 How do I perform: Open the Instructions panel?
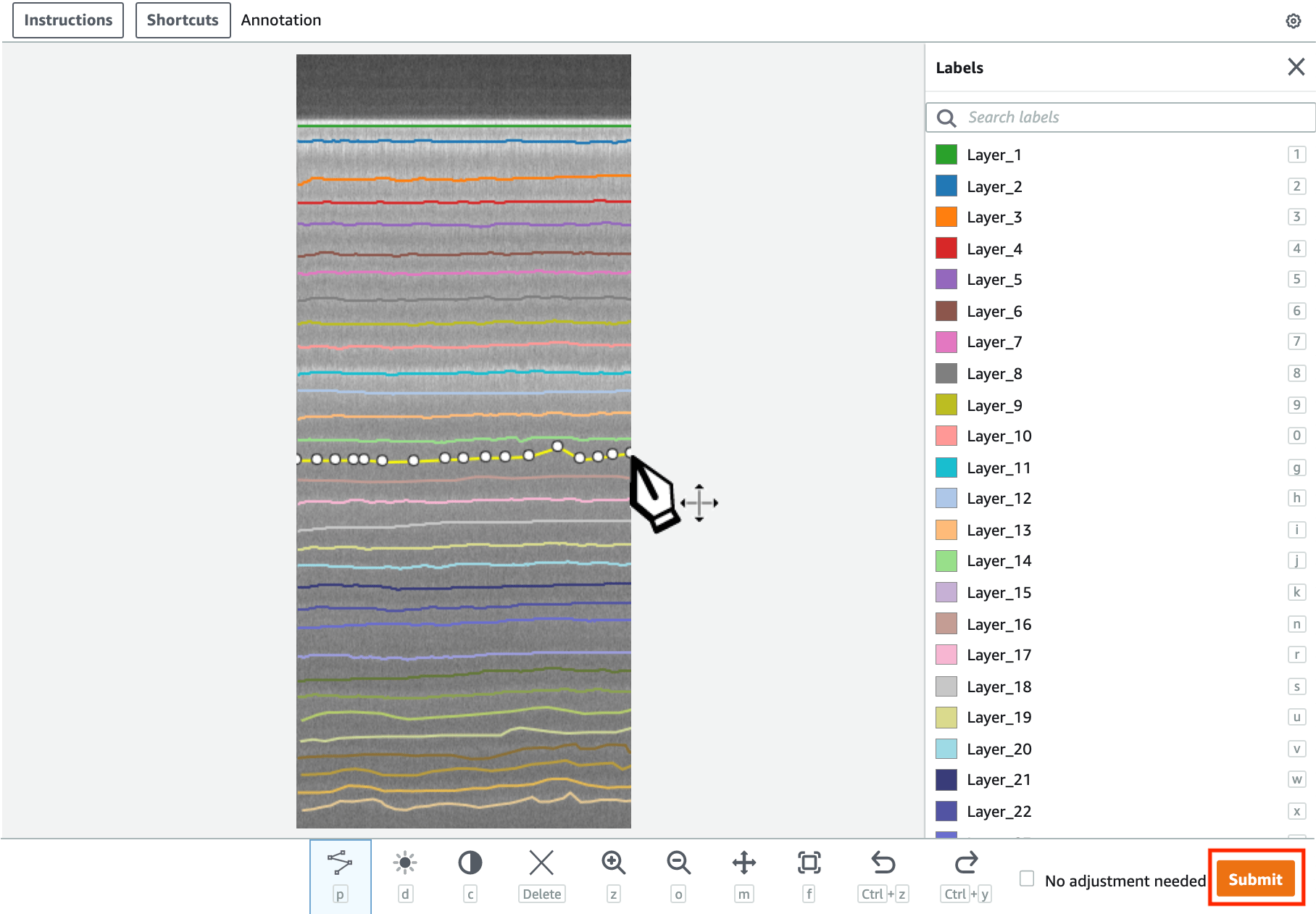coord(68,20)
